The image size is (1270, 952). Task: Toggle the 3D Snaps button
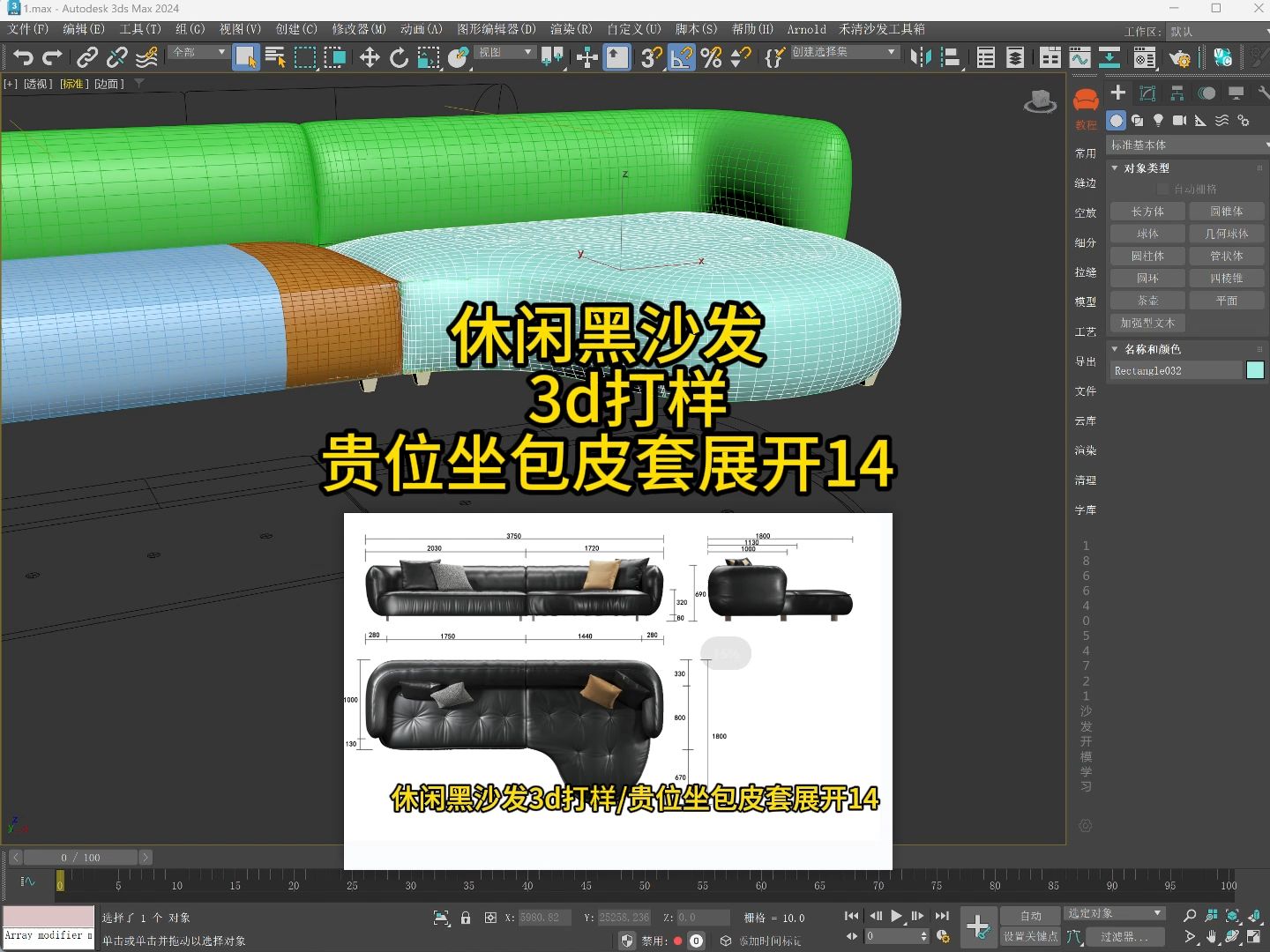click(x=651, y=58)
